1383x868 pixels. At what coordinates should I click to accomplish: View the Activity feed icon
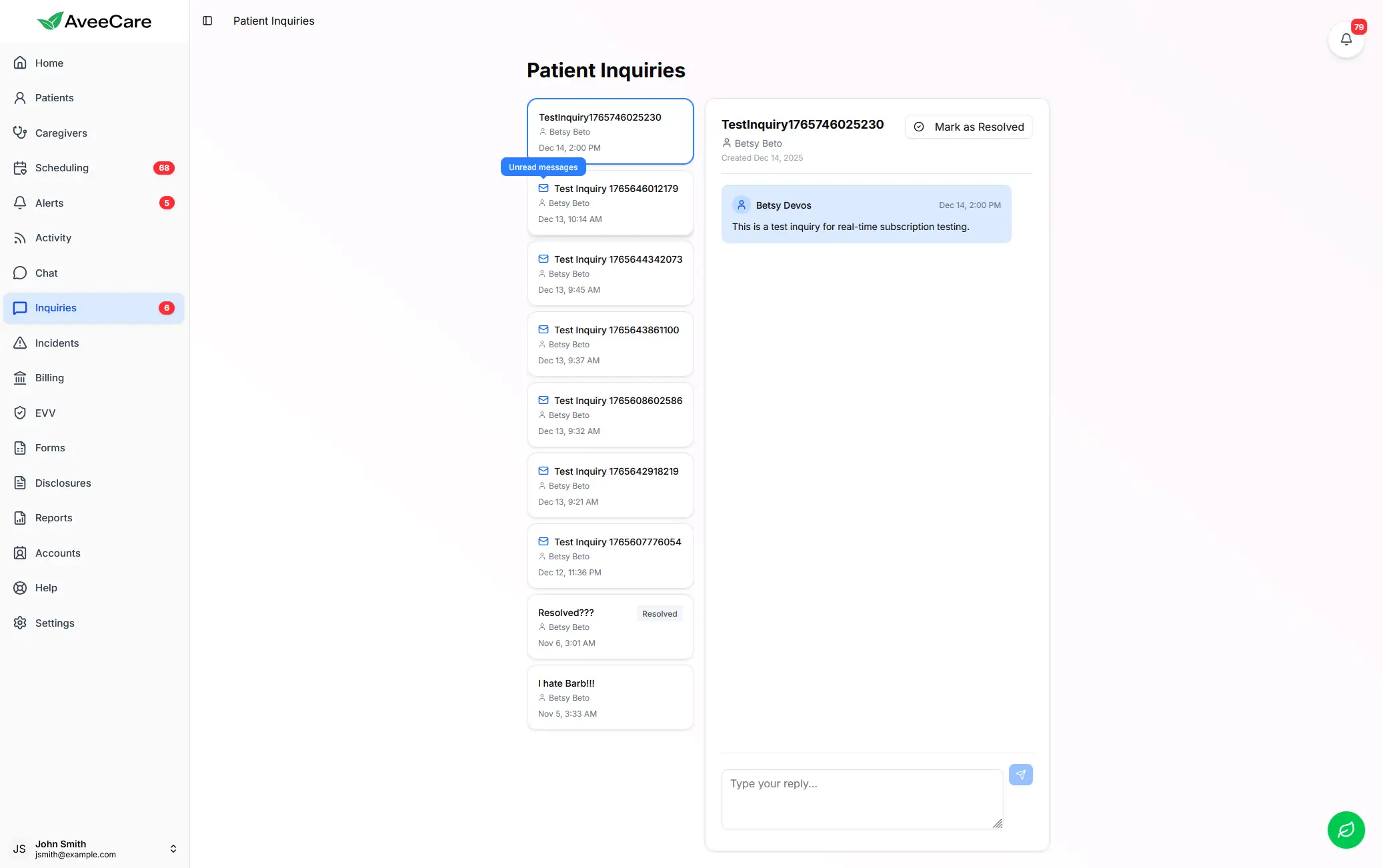pyautogui.click(x=21, y=237)
